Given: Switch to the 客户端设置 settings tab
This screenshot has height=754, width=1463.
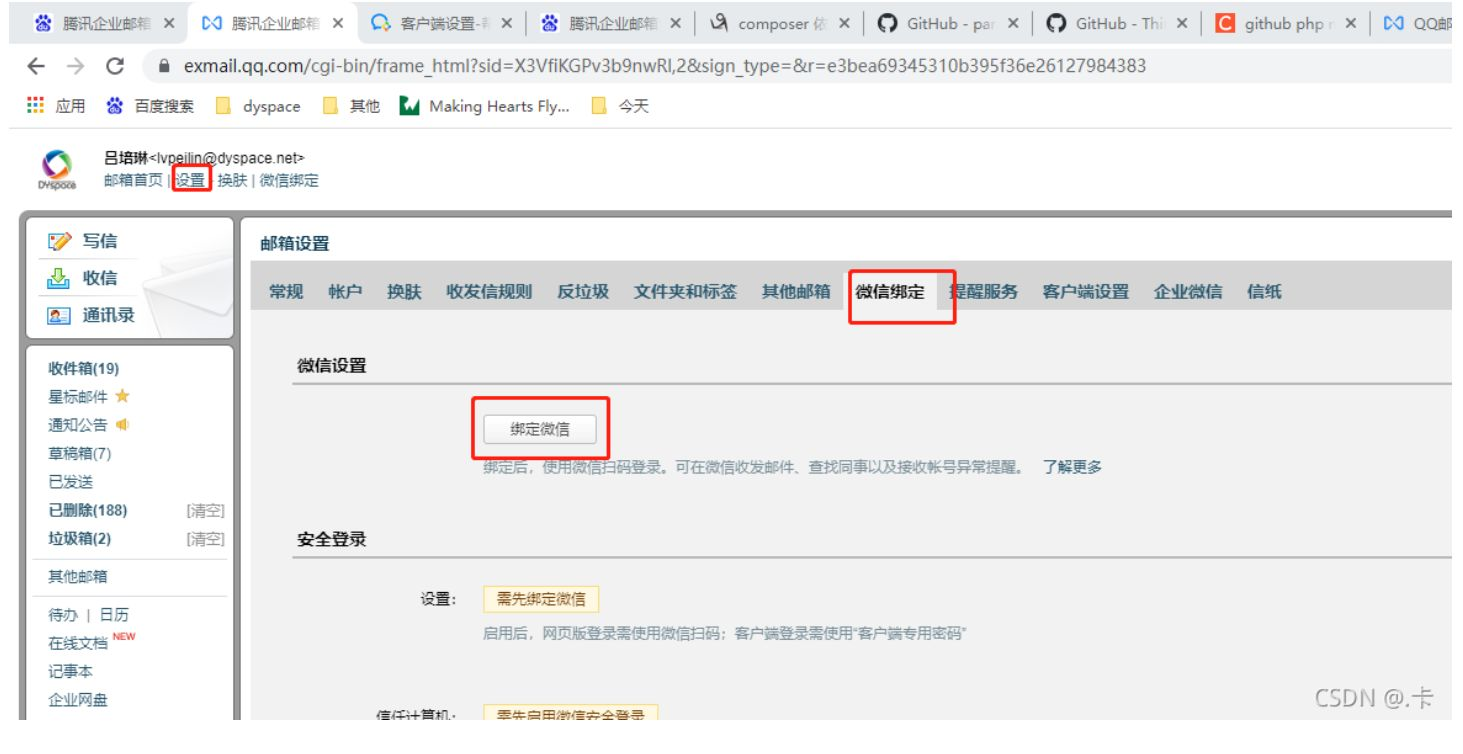Looking at the screenshot, I should click(x=1086, y=292).
